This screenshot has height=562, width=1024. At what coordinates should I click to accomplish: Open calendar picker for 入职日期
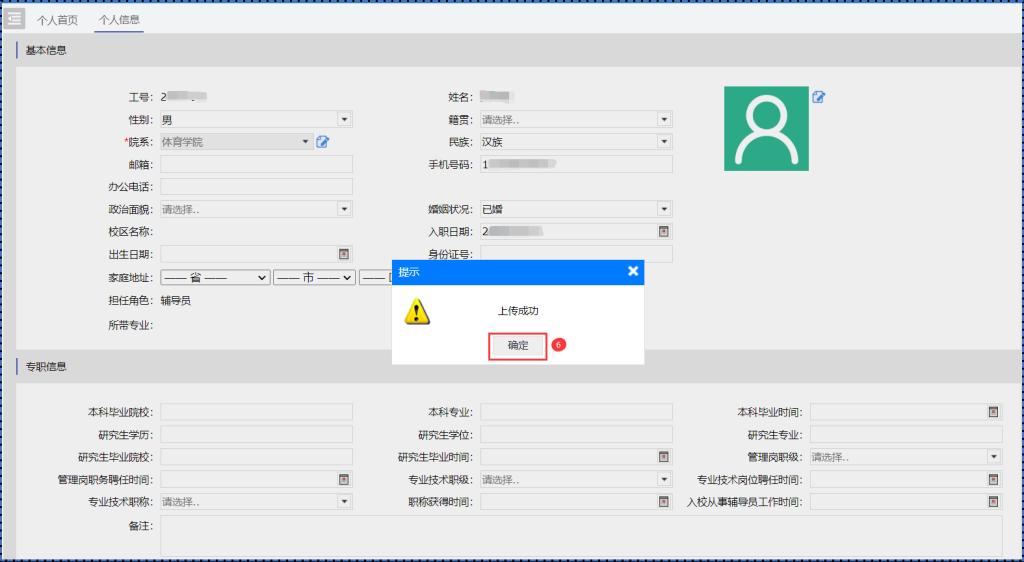(x=663, y=232)
